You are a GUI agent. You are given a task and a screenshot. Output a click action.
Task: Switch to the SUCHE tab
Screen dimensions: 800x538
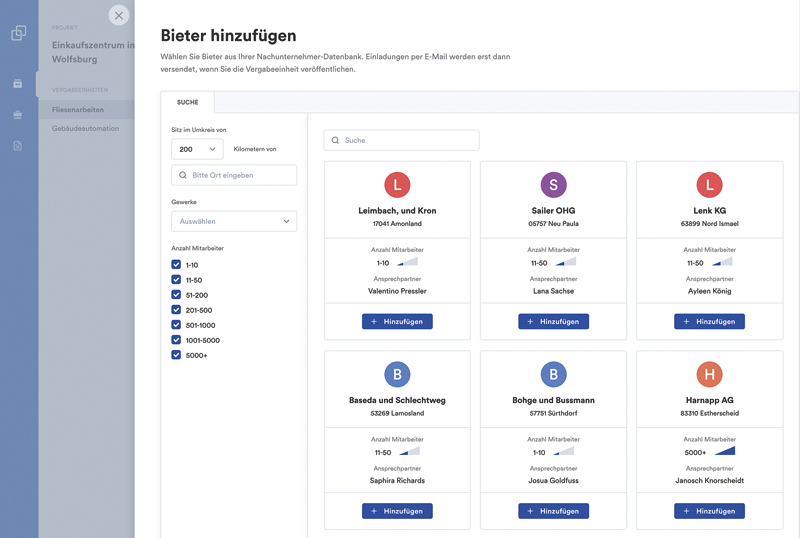[x=187, y=102]
